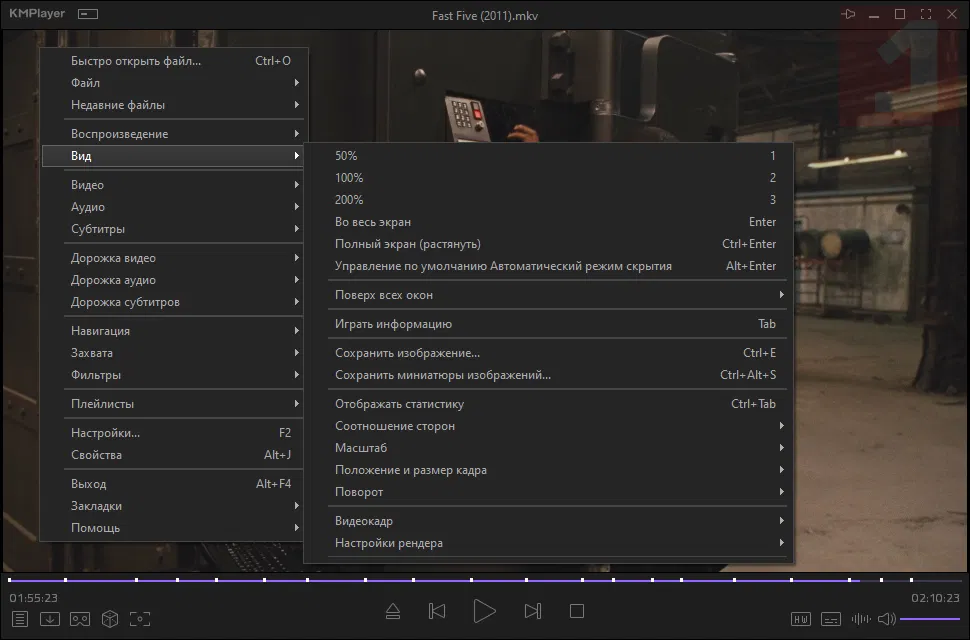Click the download icon in bottom bar

(x=49, y=618)
